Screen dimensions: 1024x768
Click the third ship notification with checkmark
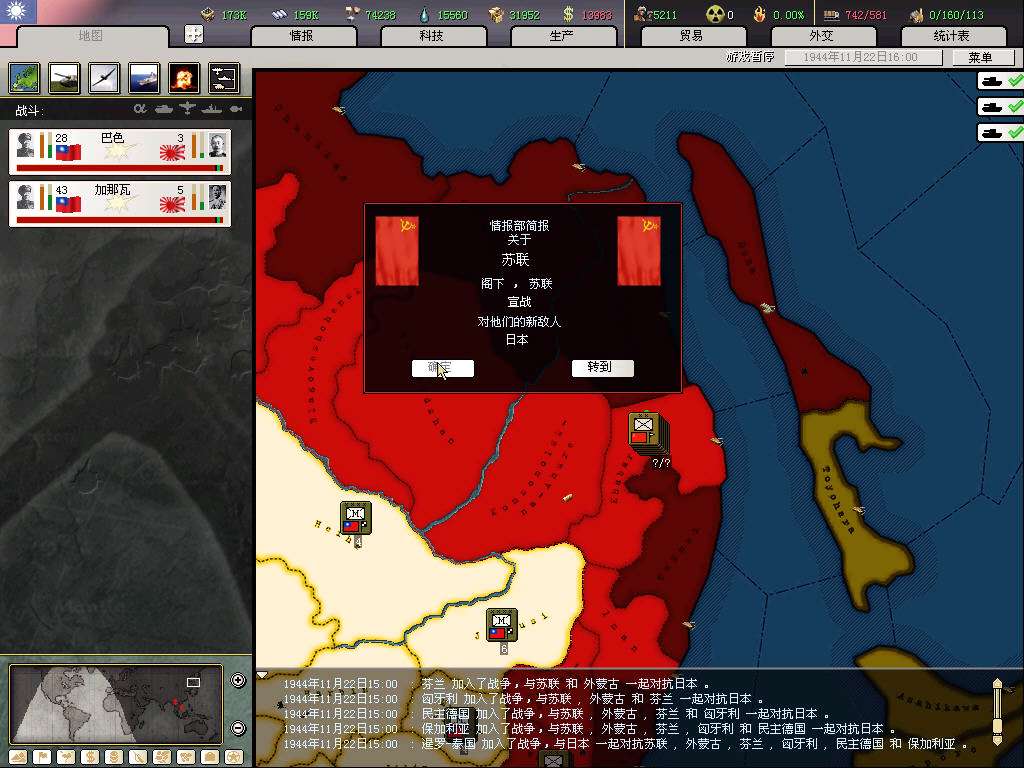(x=1000, y=133)
